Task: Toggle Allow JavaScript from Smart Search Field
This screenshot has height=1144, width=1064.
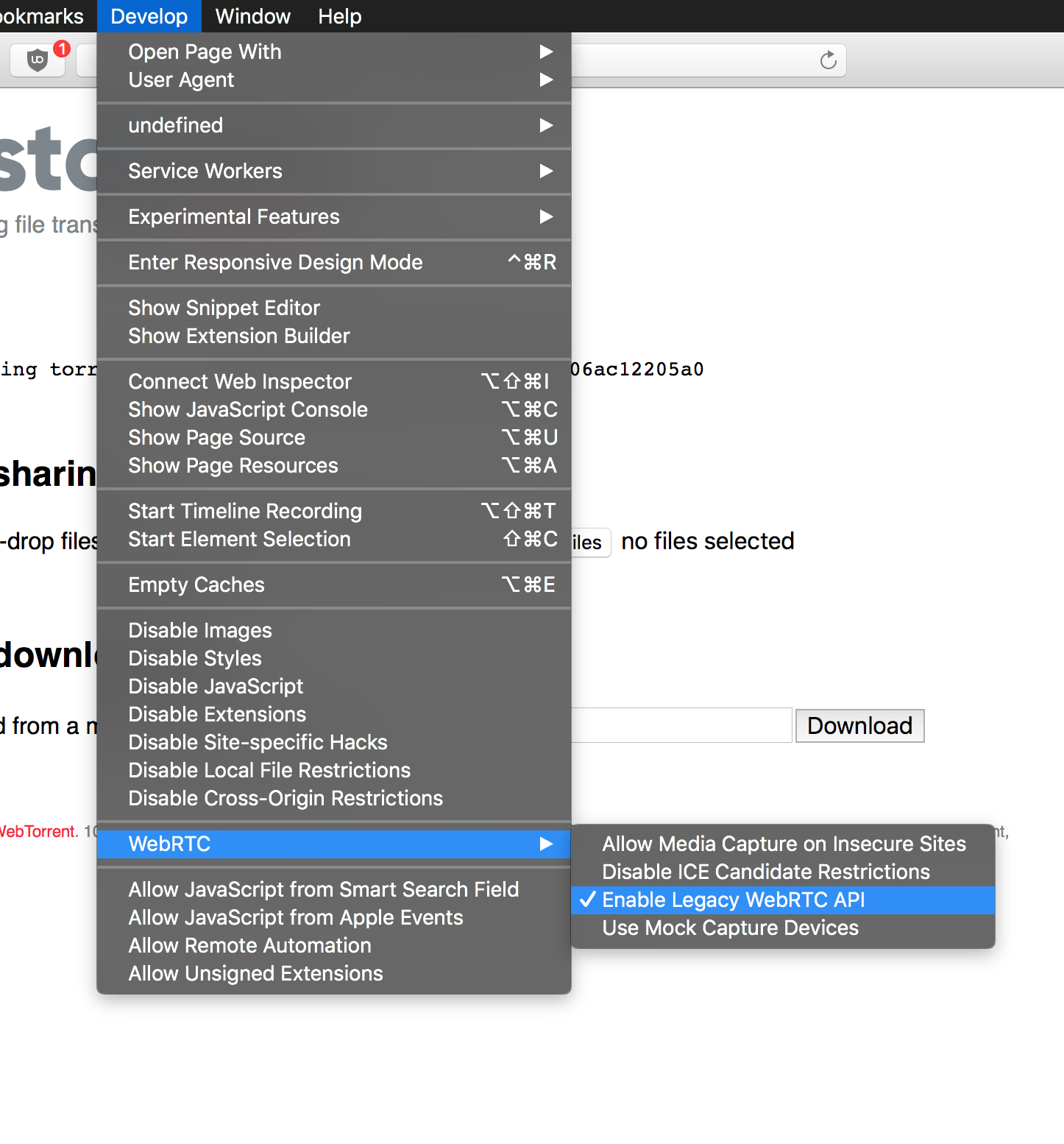Action: (x=334, y=889)
